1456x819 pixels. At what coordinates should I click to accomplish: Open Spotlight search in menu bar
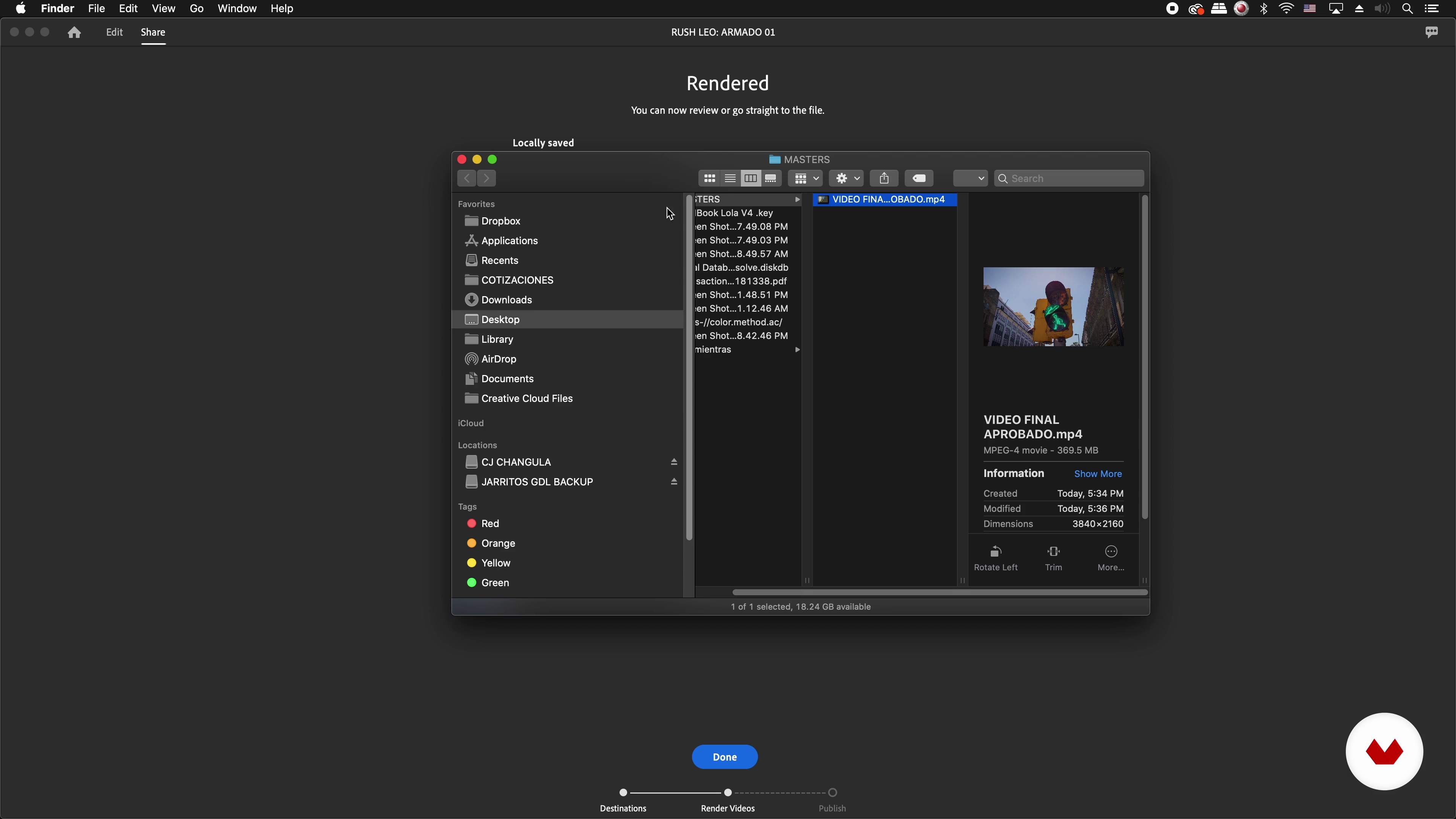[x=1407, y=8]
